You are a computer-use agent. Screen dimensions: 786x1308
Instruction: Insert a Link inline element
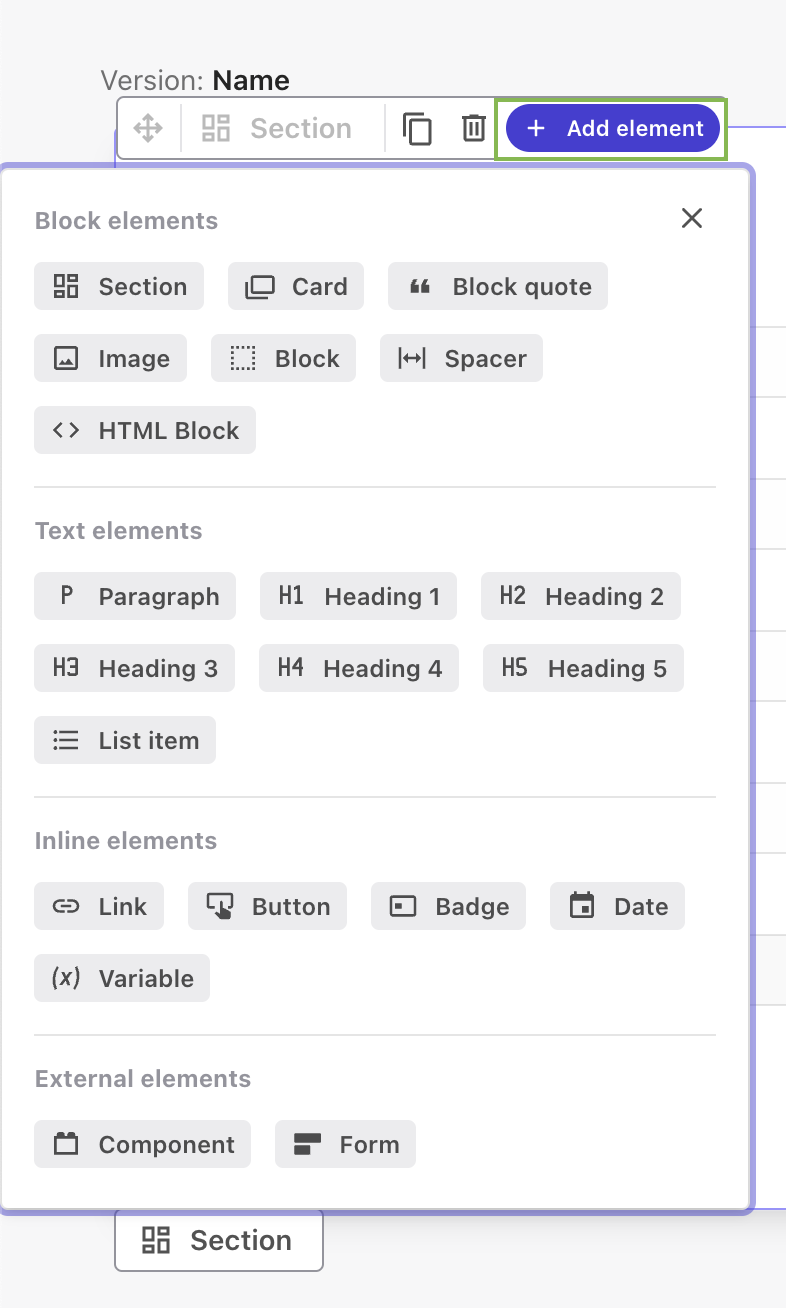point(99,906)
